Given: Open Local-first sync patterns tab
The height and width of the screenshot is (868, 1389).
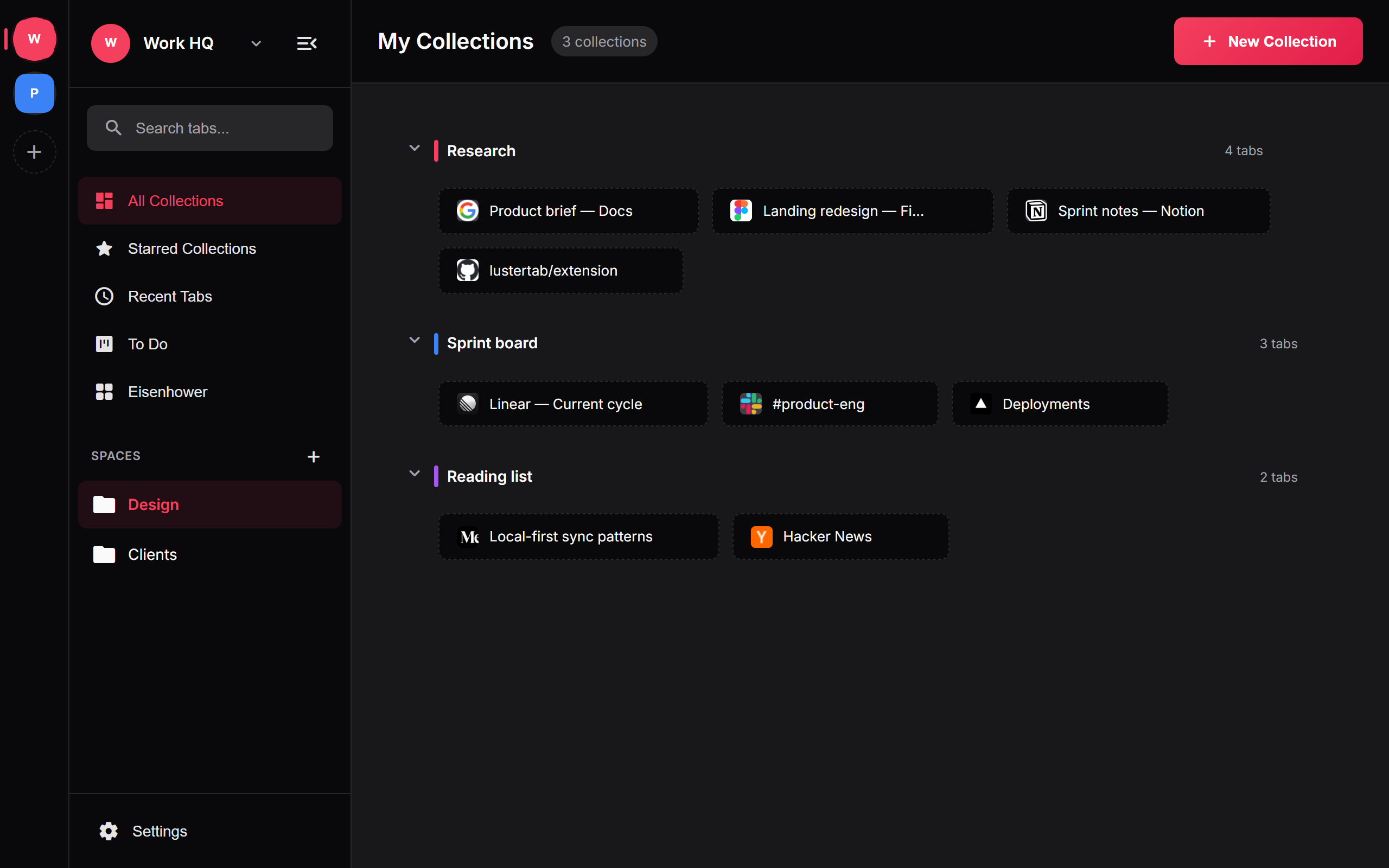Looking at the screenshot, I should click(x=578, y=537).
